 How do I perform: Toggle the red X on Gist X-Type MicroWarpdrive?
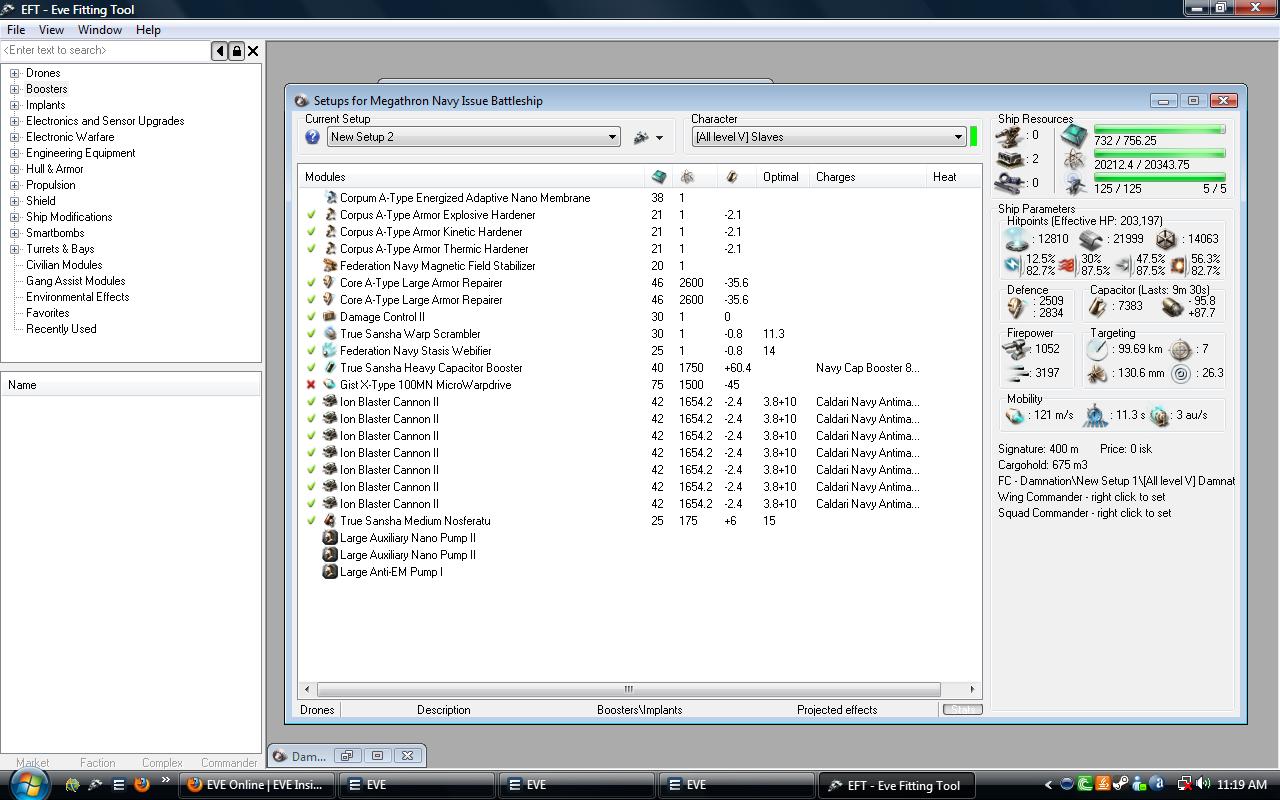(311, 385)
